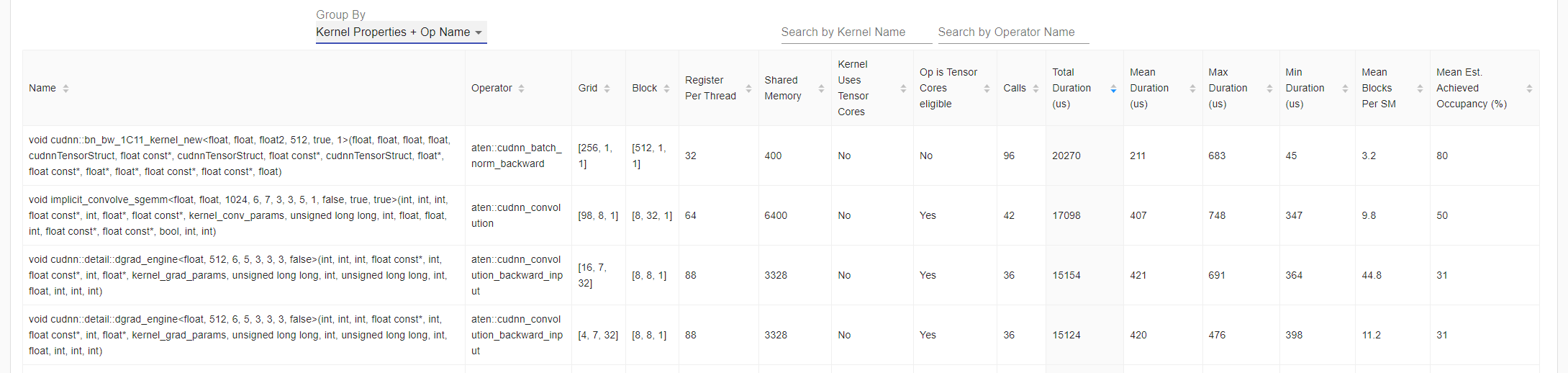Sort table by Name column icon
The image size is (1568, 373).
pyautogui.click(x=65, y=89)
